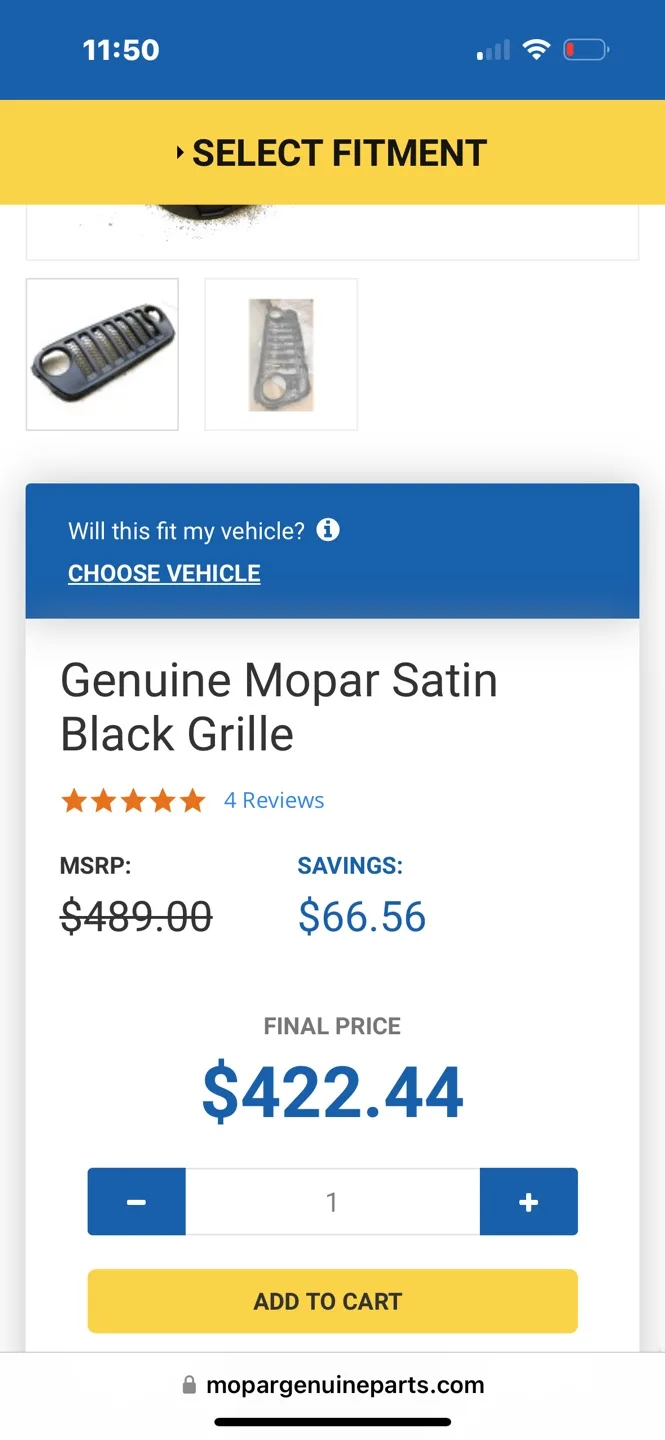Click the small arrow before Select Fitment
The height and width of the screenshot is (1440, 665).
[180, 153]
